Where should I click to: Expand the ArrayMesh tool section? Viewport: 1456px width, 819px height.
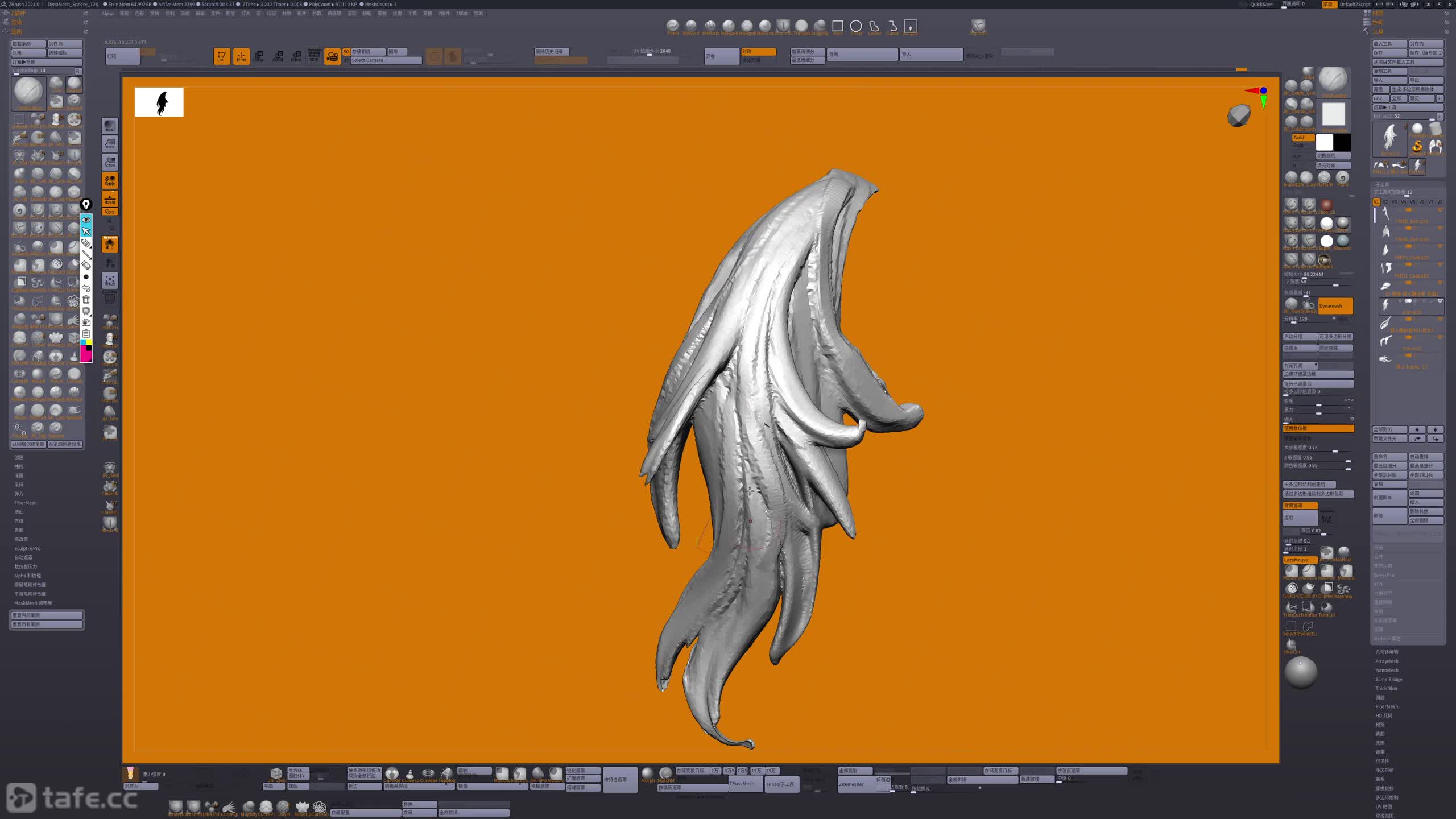tap(1387, 661)
